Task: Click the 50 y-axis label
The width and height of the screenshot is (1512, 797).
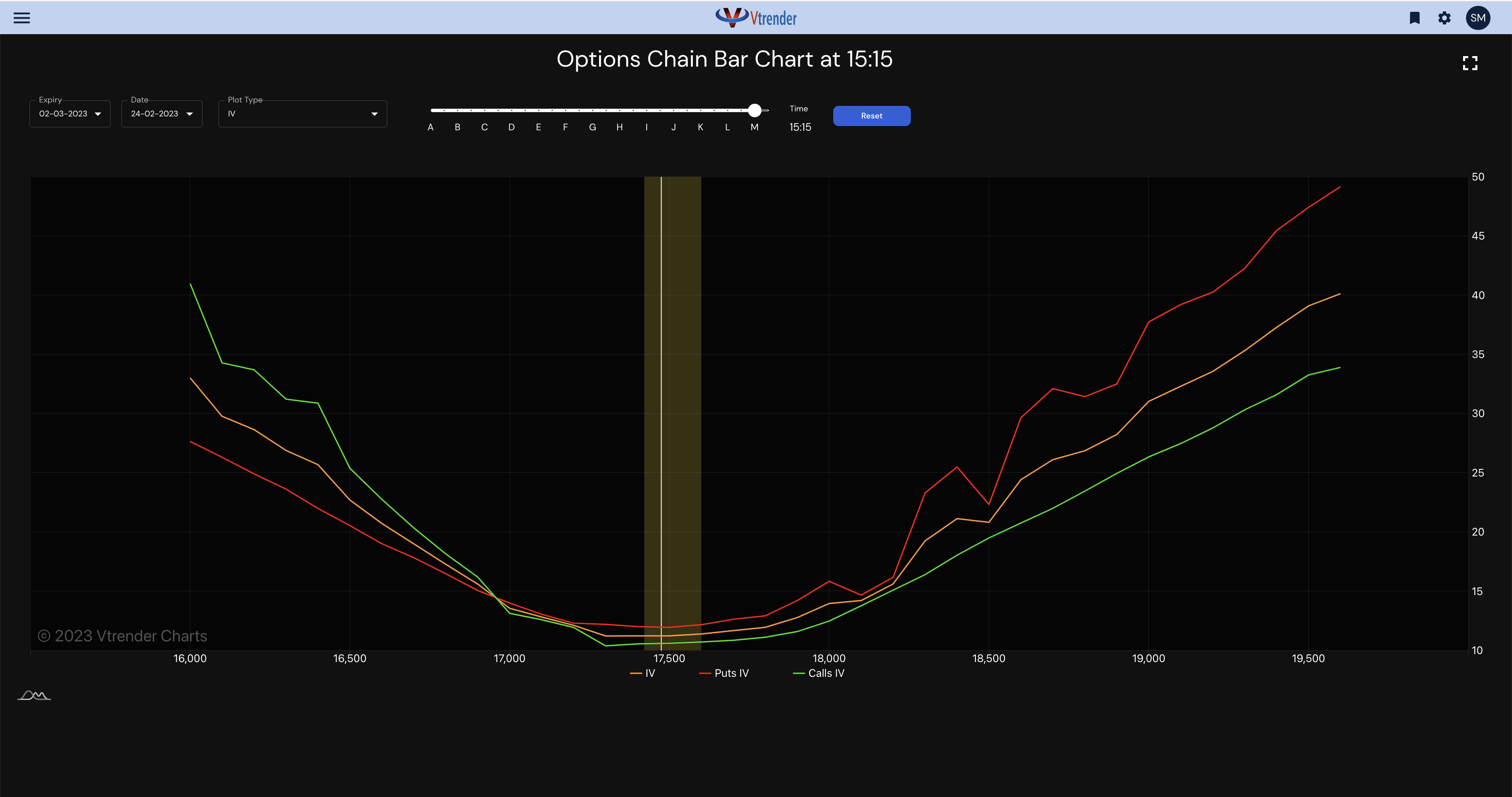Action: point(1478,177)
